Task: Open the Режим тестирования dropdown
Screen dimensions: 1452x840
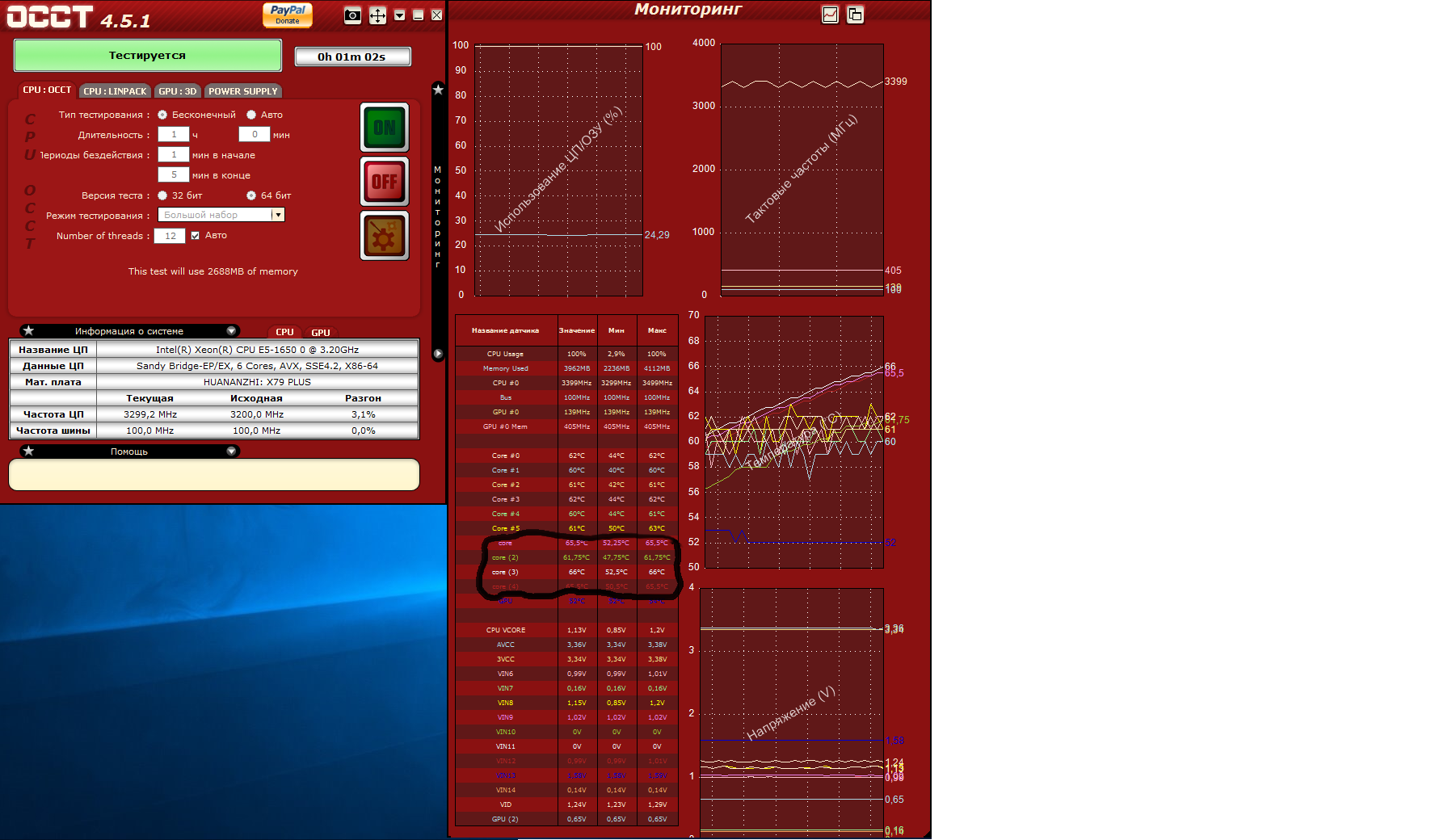Action: [278, 215]
